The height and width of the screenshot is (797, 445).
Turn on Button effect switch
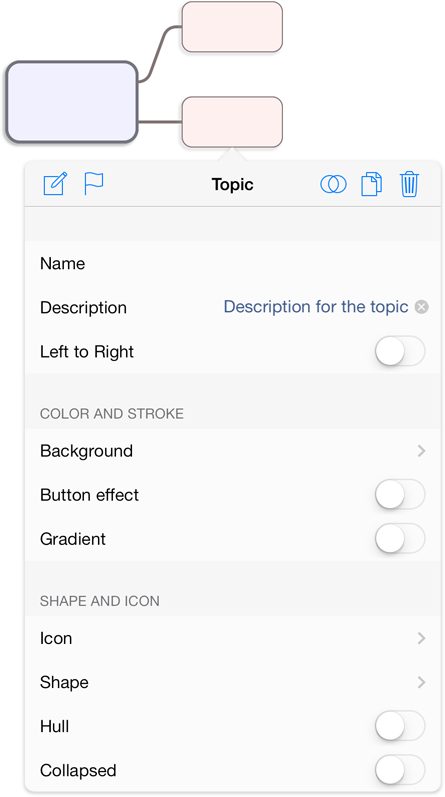400,495
